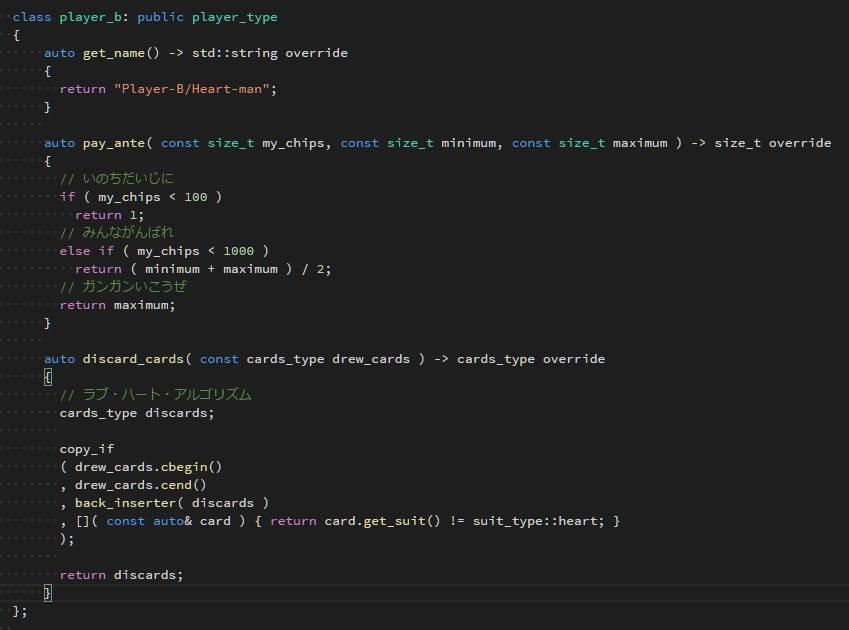Click the string "Player-B/Heart-man"
The image size is (849, 630).
click(x=192, y=89)
